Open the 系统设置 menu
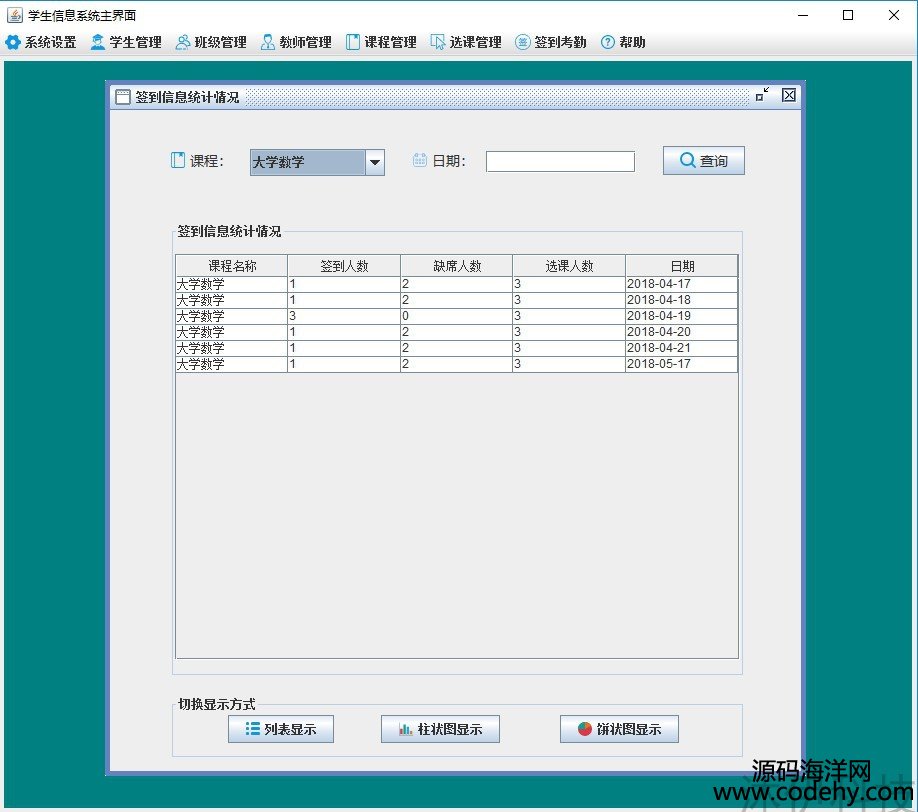 point(41,42)
